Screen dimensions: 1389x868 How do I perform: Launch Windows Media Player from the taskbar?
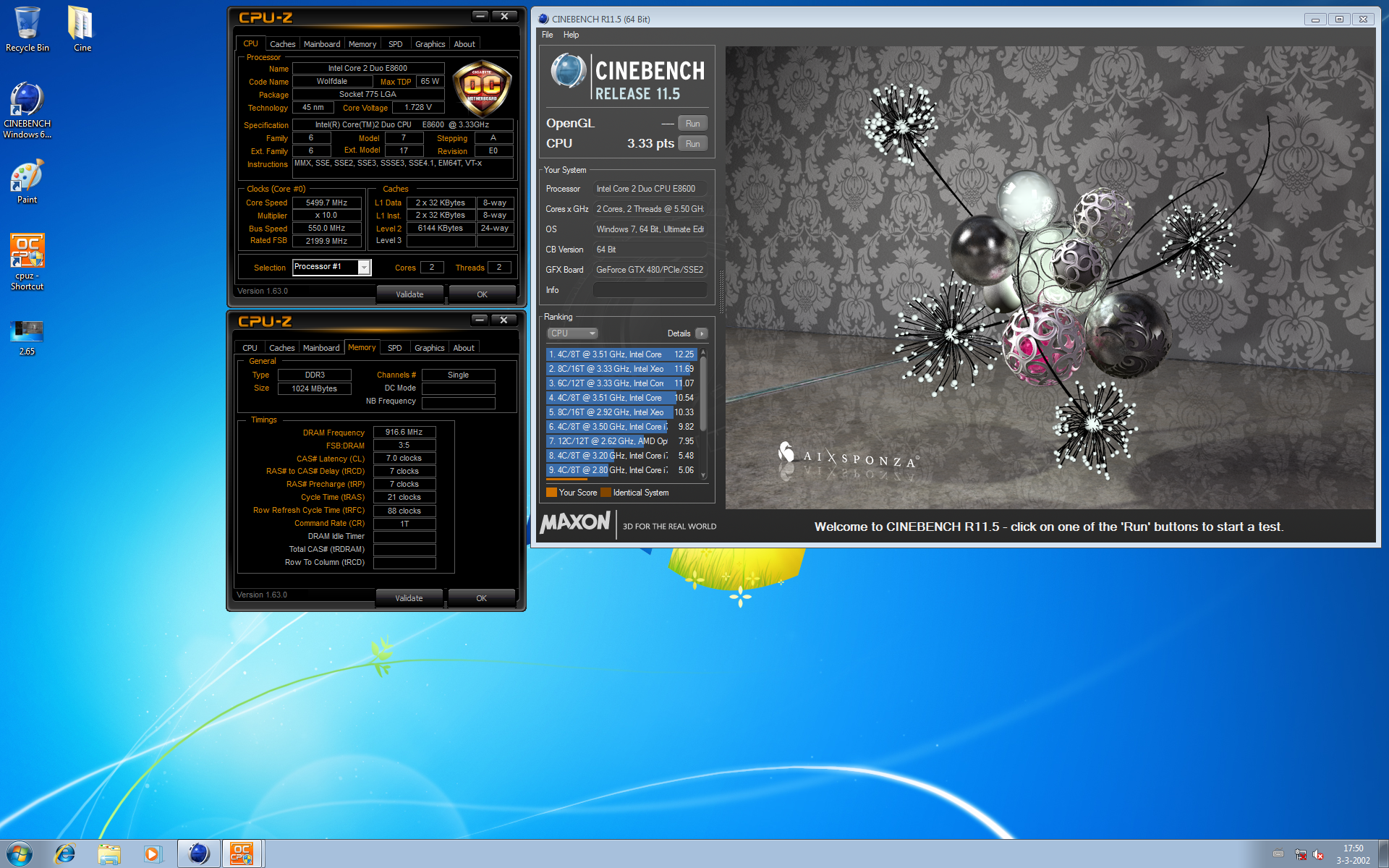153,854
